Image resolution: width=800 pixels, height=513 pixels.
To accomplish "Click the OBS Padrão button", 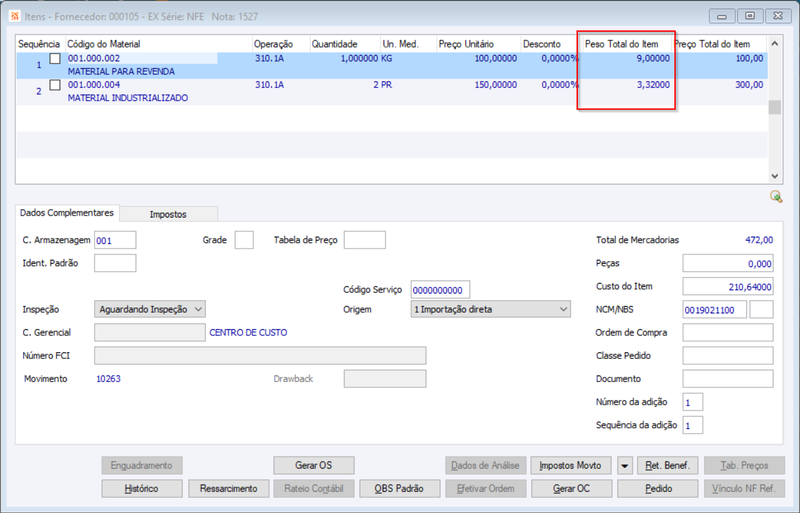I will click(399, 488).
